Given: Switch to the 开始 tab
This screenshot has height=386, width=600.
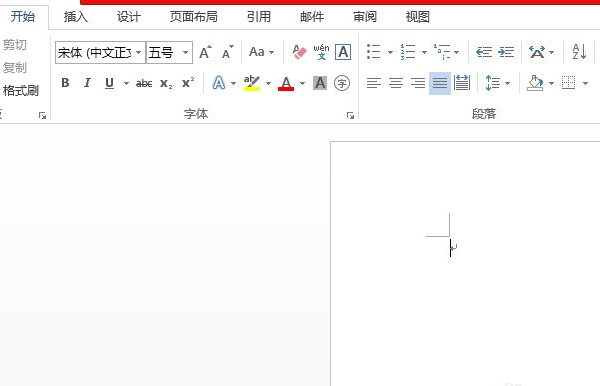Looking at the screenshot, I should click(x=23, y=16).
